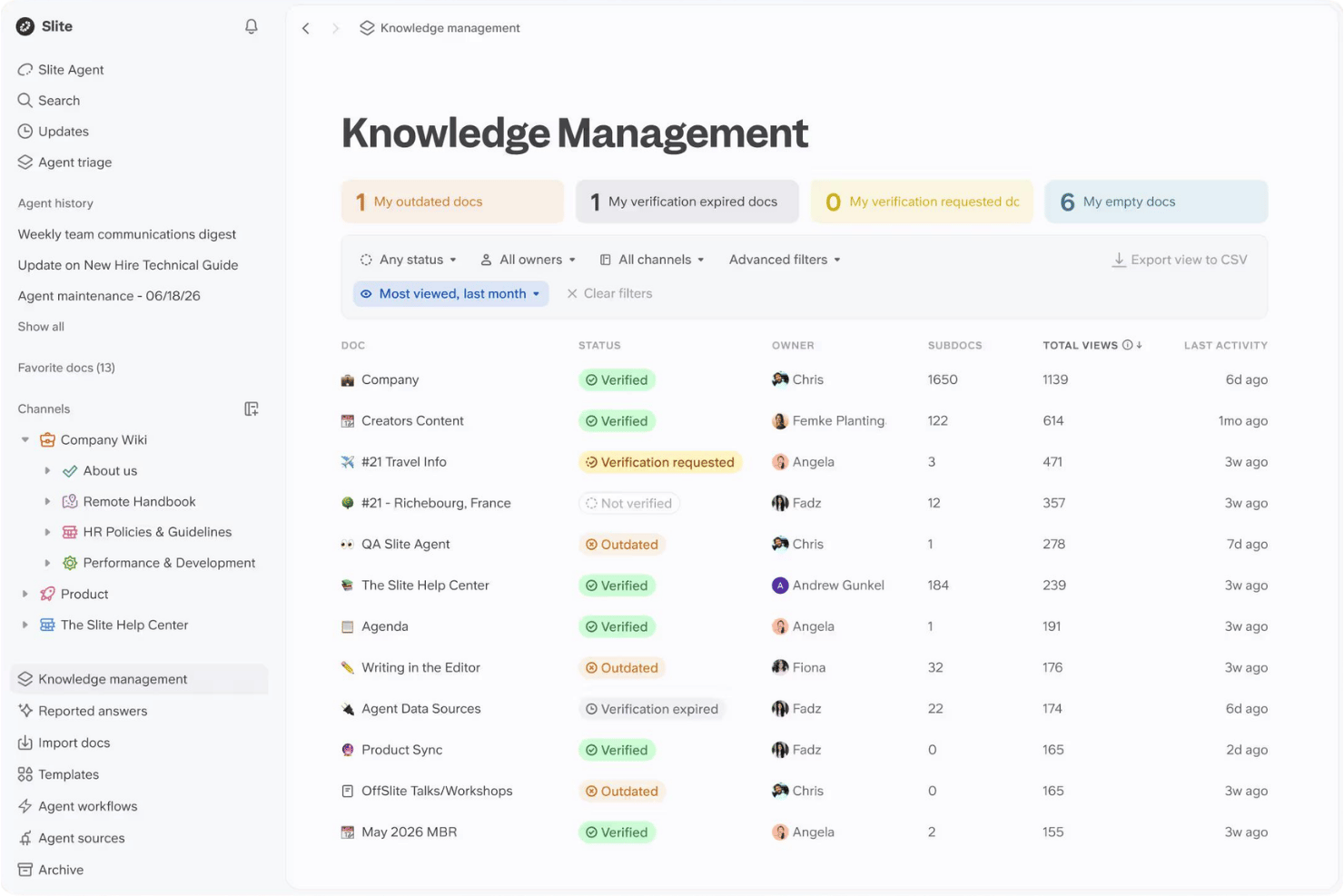Open the All owners filter dropdown
The height and width of the screenshot is (896, 1344).
(528, 260)
